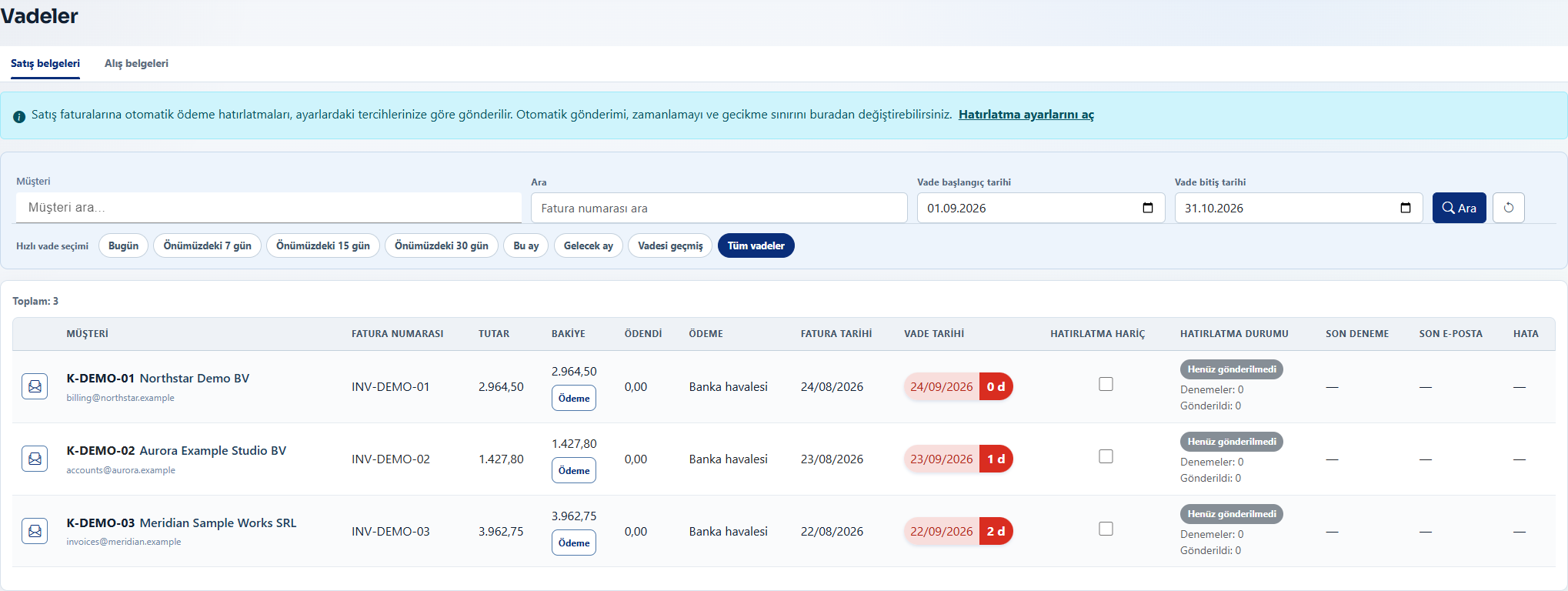The width and height of the screenshot is (1568, 591).
Task: Select the Gelecek ay quick filter
Action: point(589,245)
